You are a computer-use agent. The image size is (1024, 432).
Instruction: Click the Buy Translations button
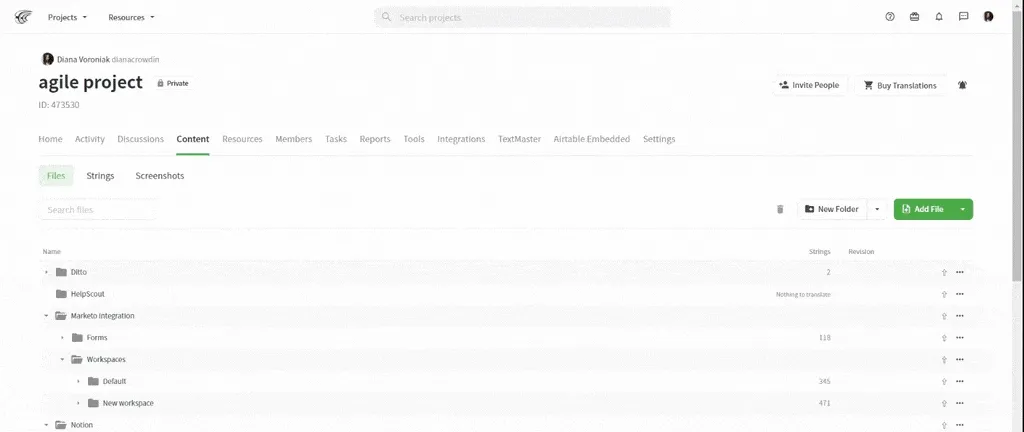click(900, 85)
